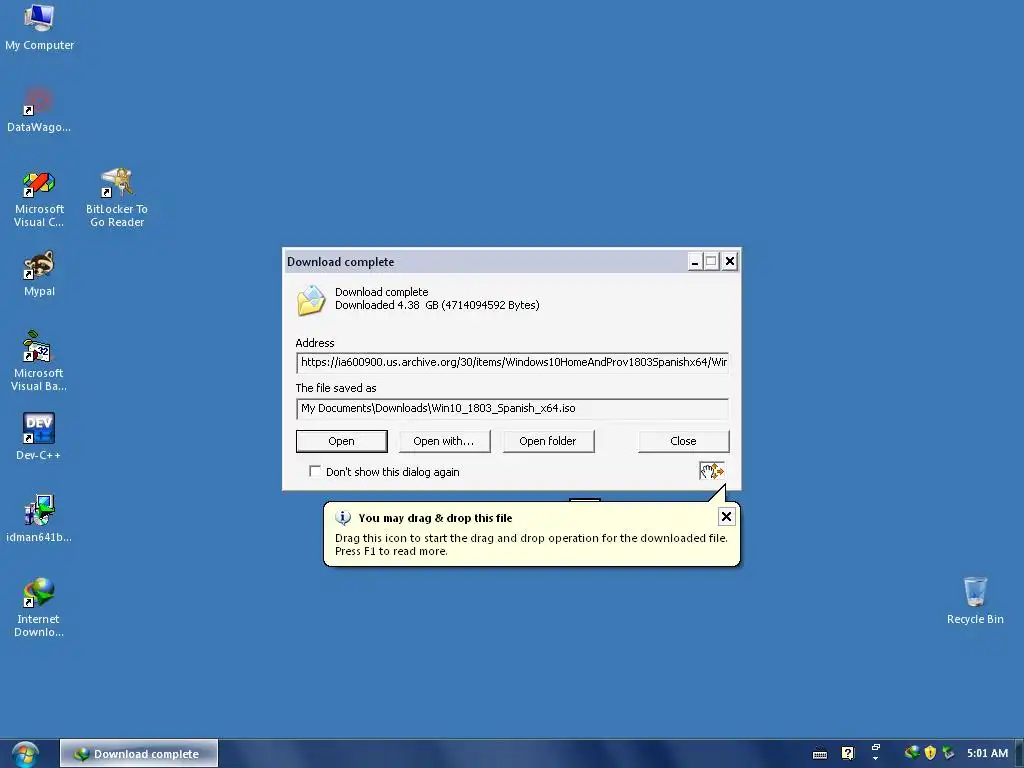
Task: Click the safely remove hardware tray icon
Action: click(x=948, y=753)
